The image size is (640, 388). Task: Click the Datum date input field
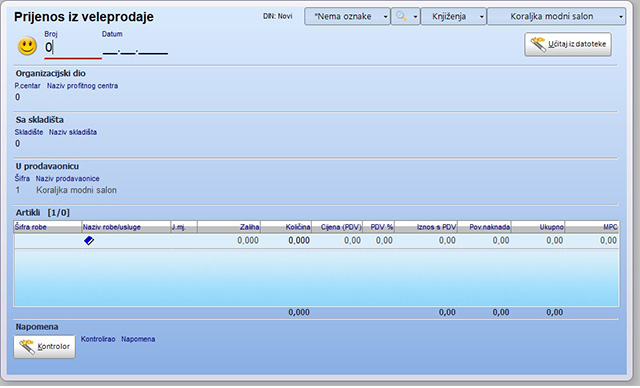(x=135, y=49)
